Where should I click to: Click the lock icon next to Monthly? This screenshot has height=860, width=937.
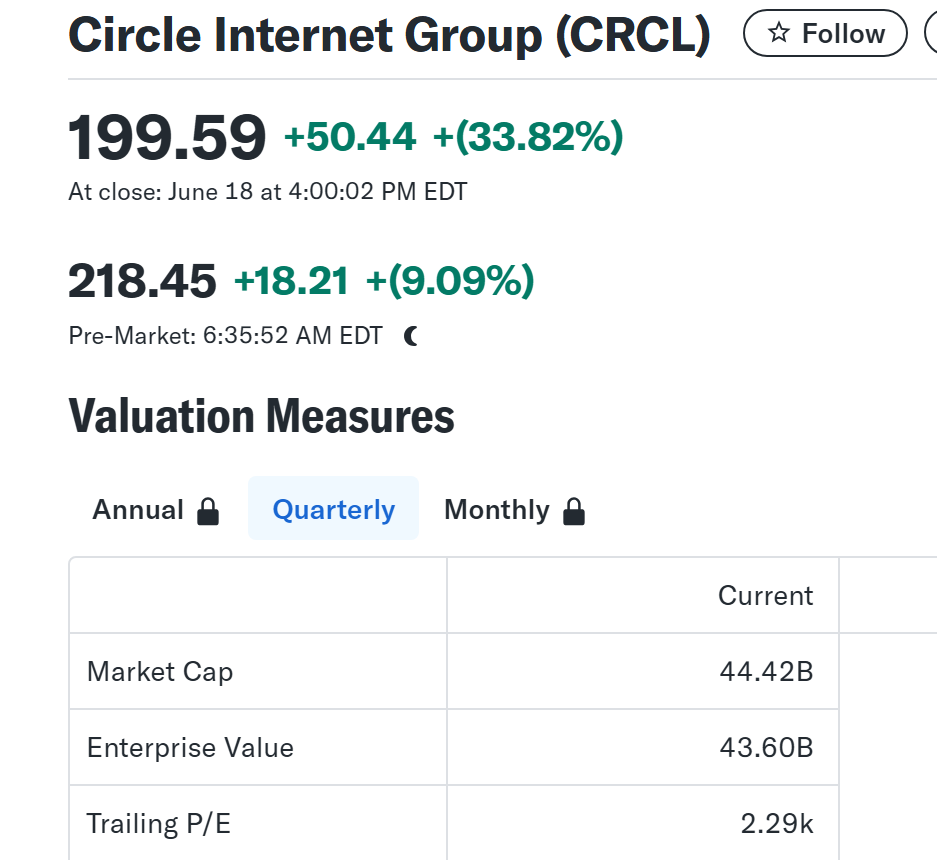coord(573,511)
